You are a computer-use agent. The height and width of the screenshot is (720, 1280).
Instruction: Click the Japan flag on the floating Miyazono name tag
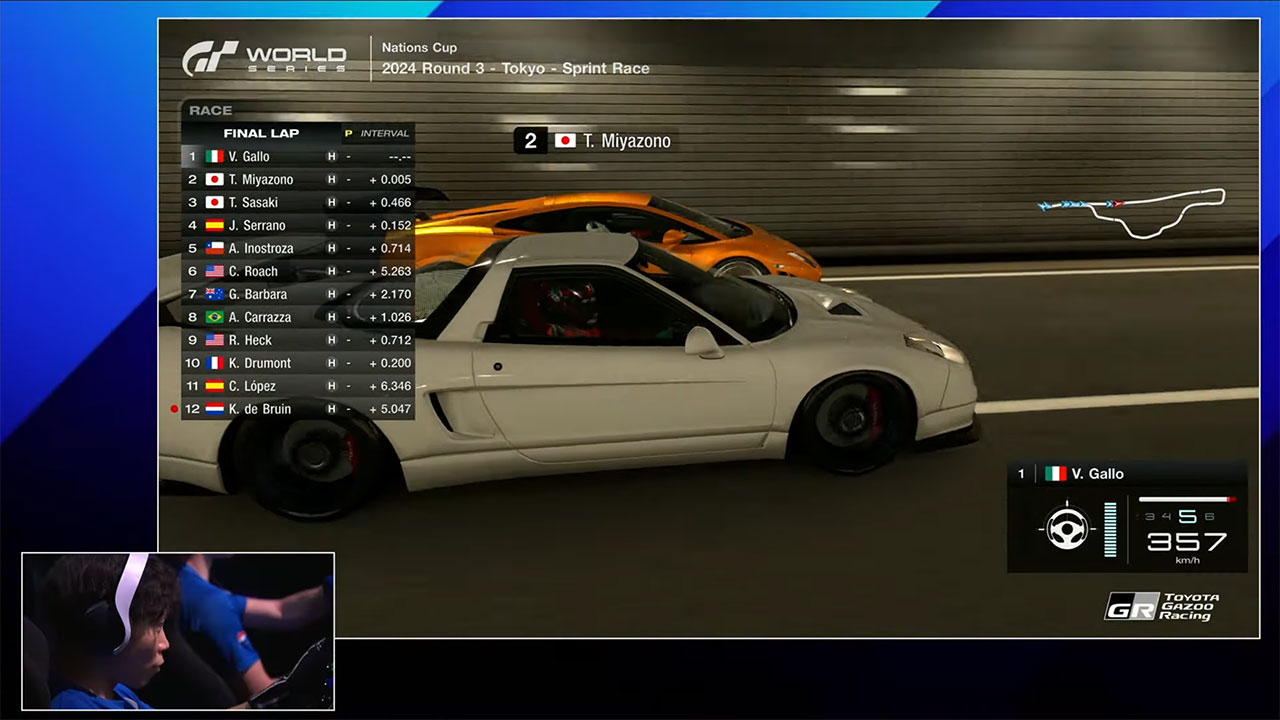[565, 141]
